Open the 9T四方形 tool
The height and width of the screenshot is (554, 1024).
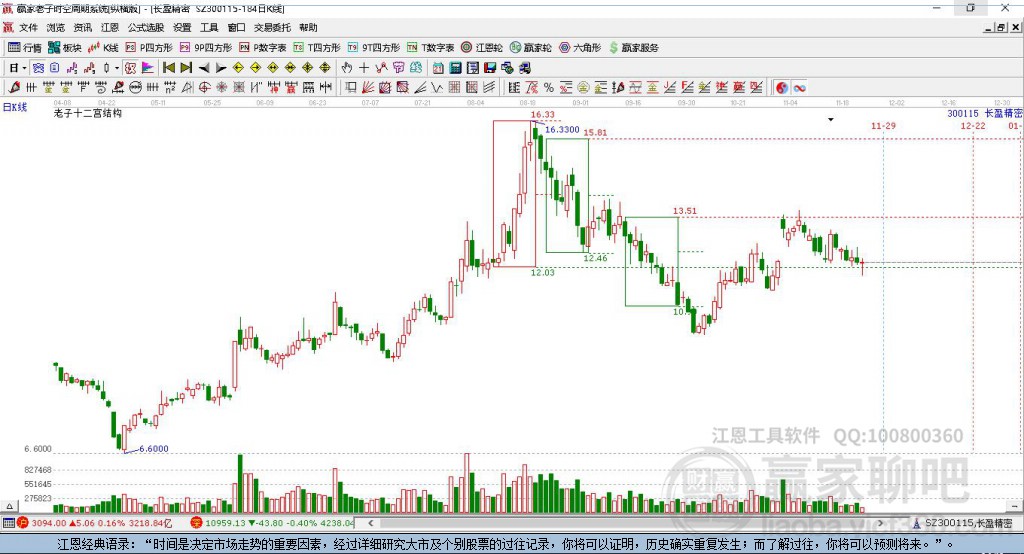click(374, 48)
